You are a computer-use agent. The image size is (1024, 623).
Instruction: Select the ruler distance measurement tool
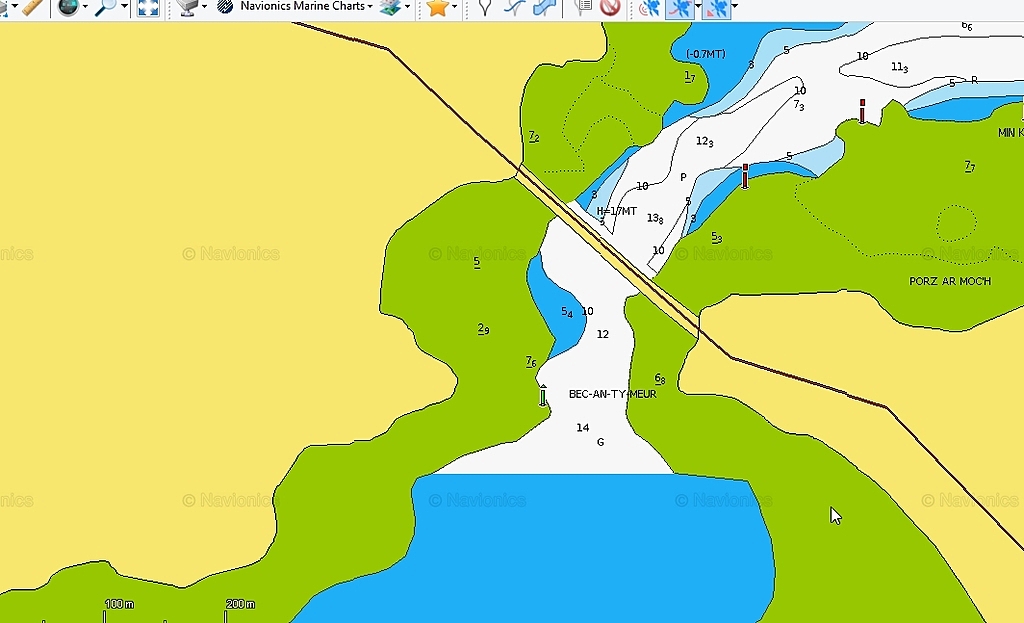click(32, 7)
